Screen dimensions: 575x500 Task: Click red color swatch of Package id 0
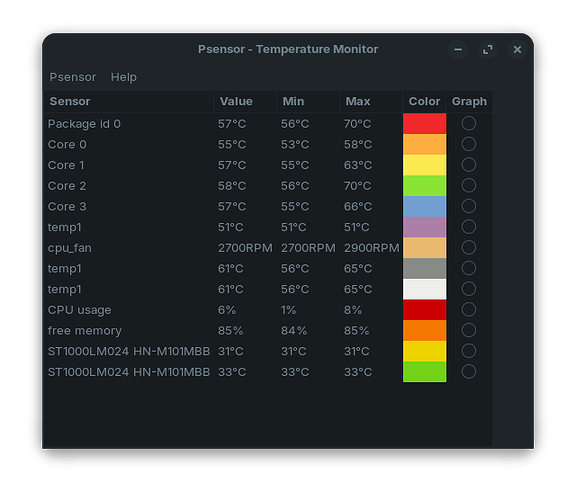[x=425, y=124]
